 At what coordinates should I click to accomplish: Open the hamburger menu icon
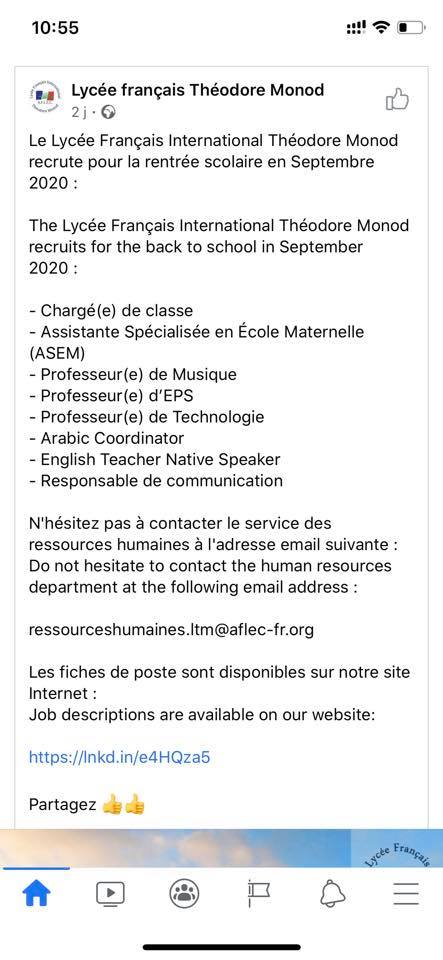tap(406, 894)
